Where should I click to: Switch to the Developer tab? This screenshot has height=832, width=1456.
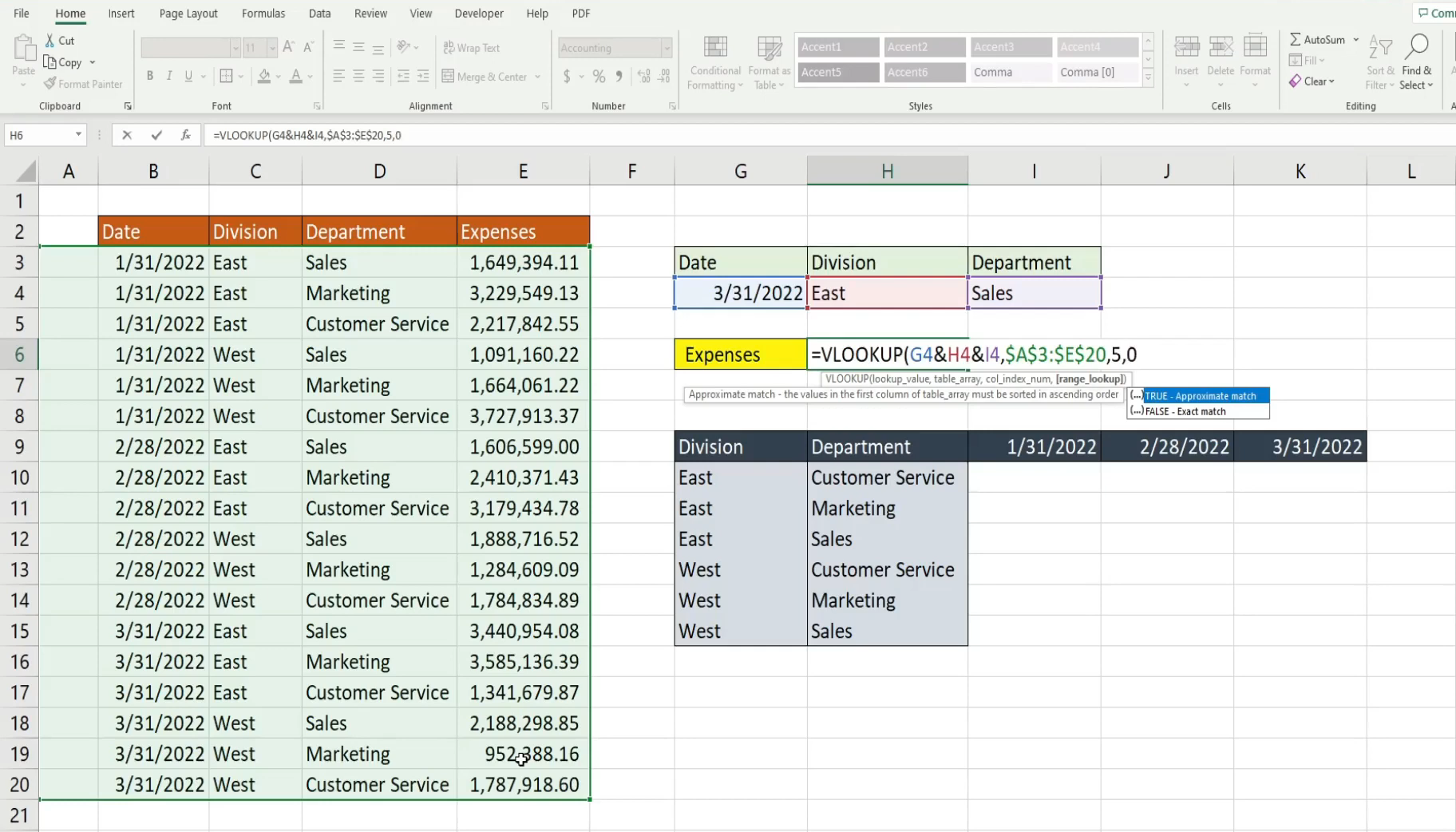pos(479,14)
